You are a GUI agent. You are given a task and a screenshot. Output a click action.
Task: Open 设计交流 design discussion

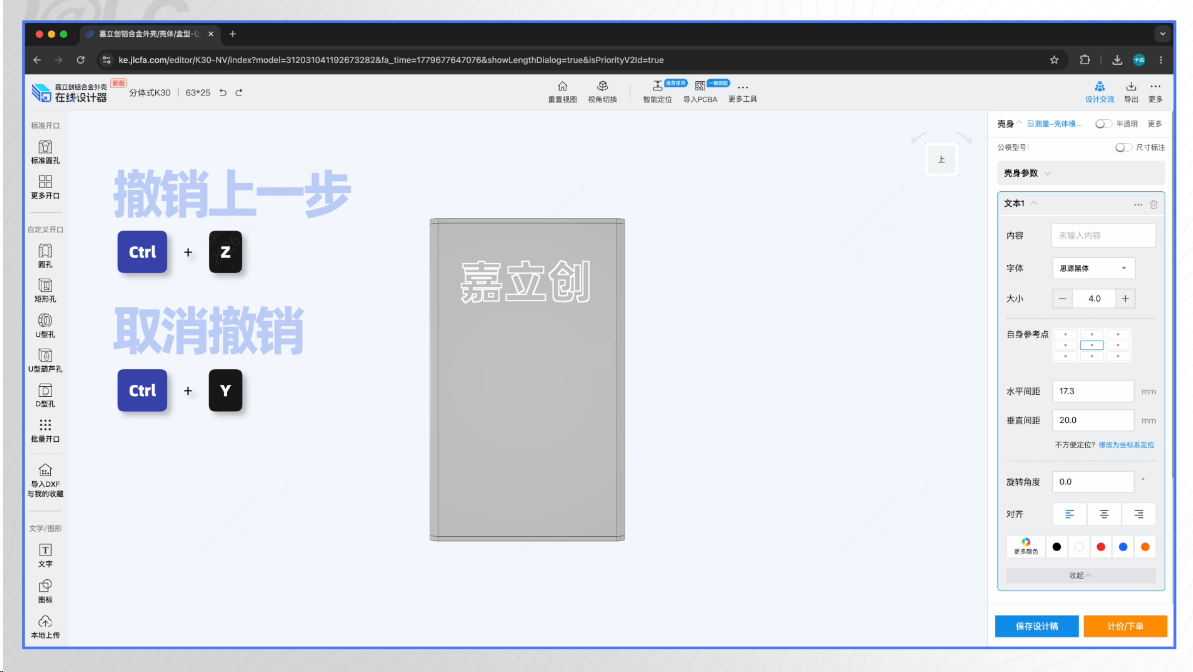tap(1099, 92)
